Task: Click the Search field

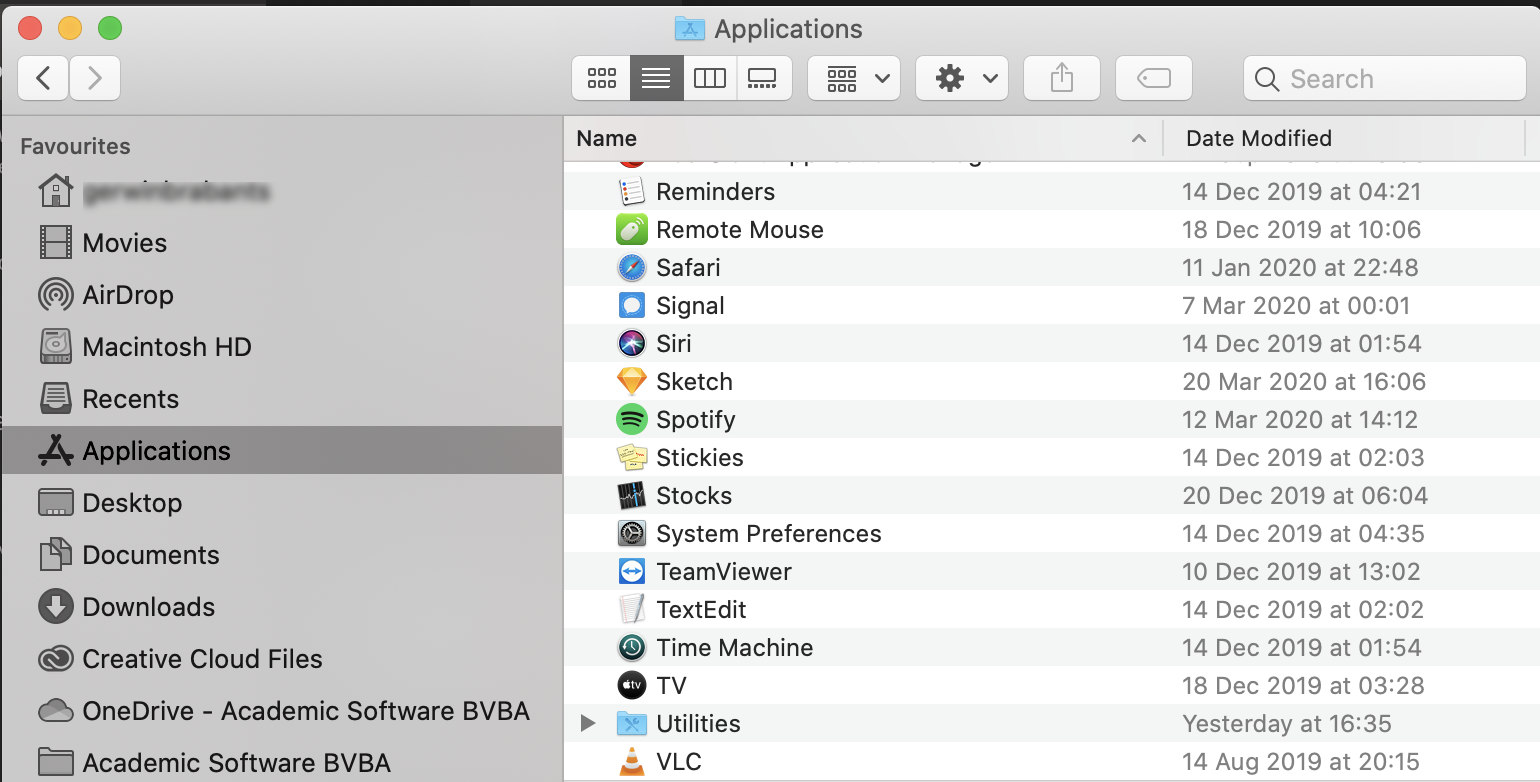Action: (x=1385, y=78)
